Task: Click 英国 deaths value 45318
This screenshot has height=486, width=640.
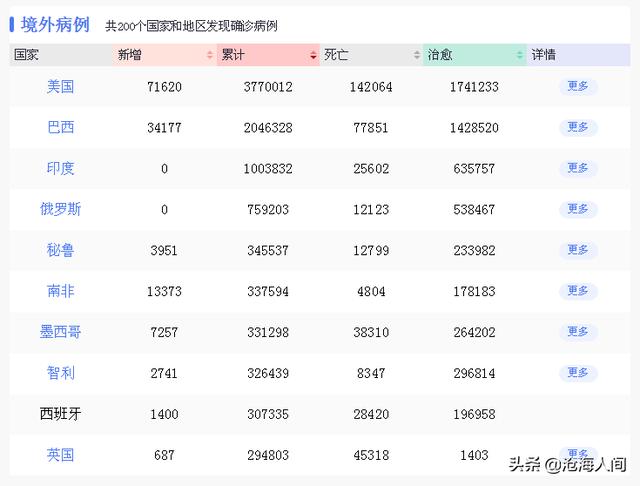Action: [x=371, y=455]
